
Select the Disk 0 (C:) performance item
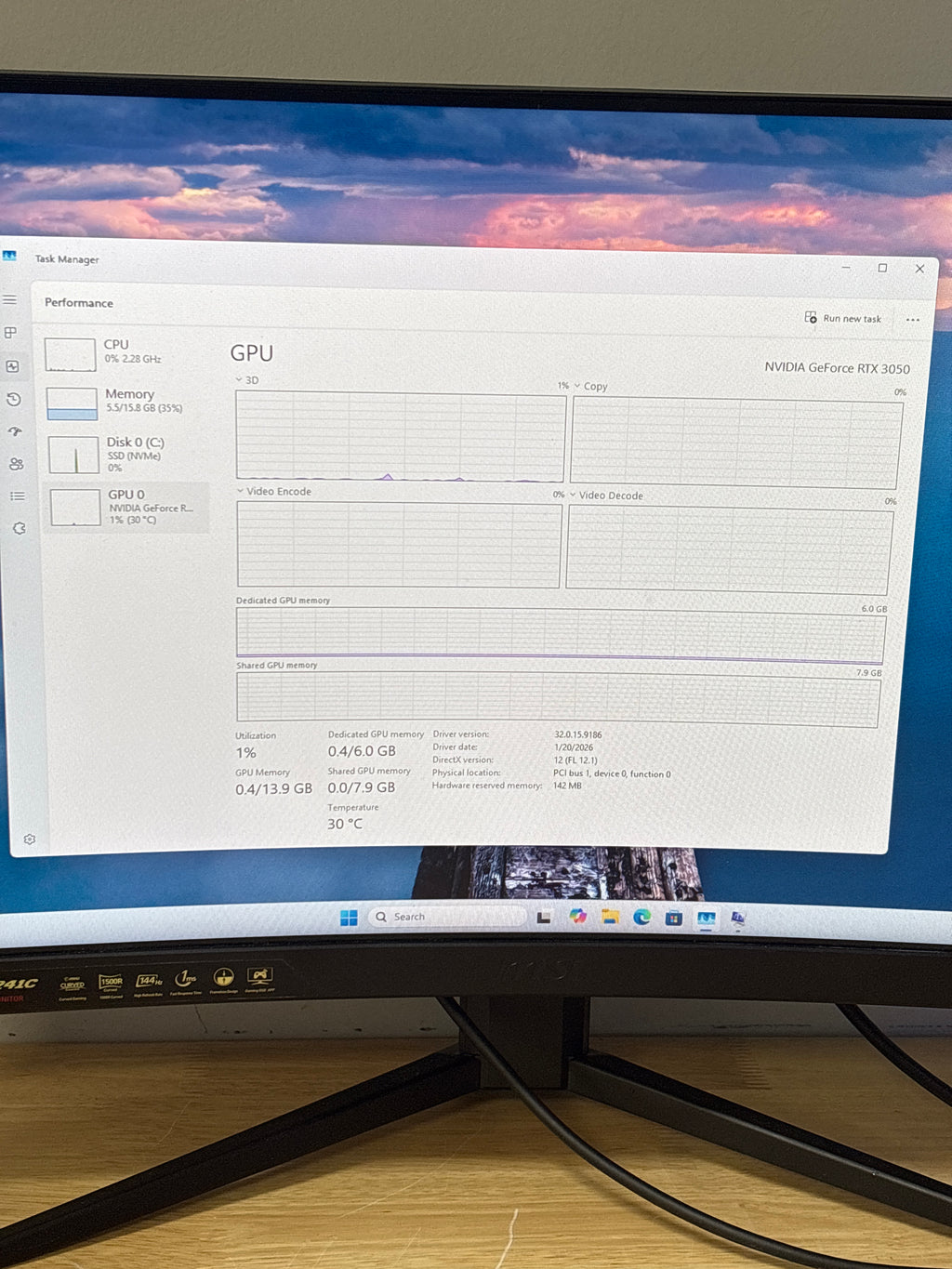tap(127, 454)
